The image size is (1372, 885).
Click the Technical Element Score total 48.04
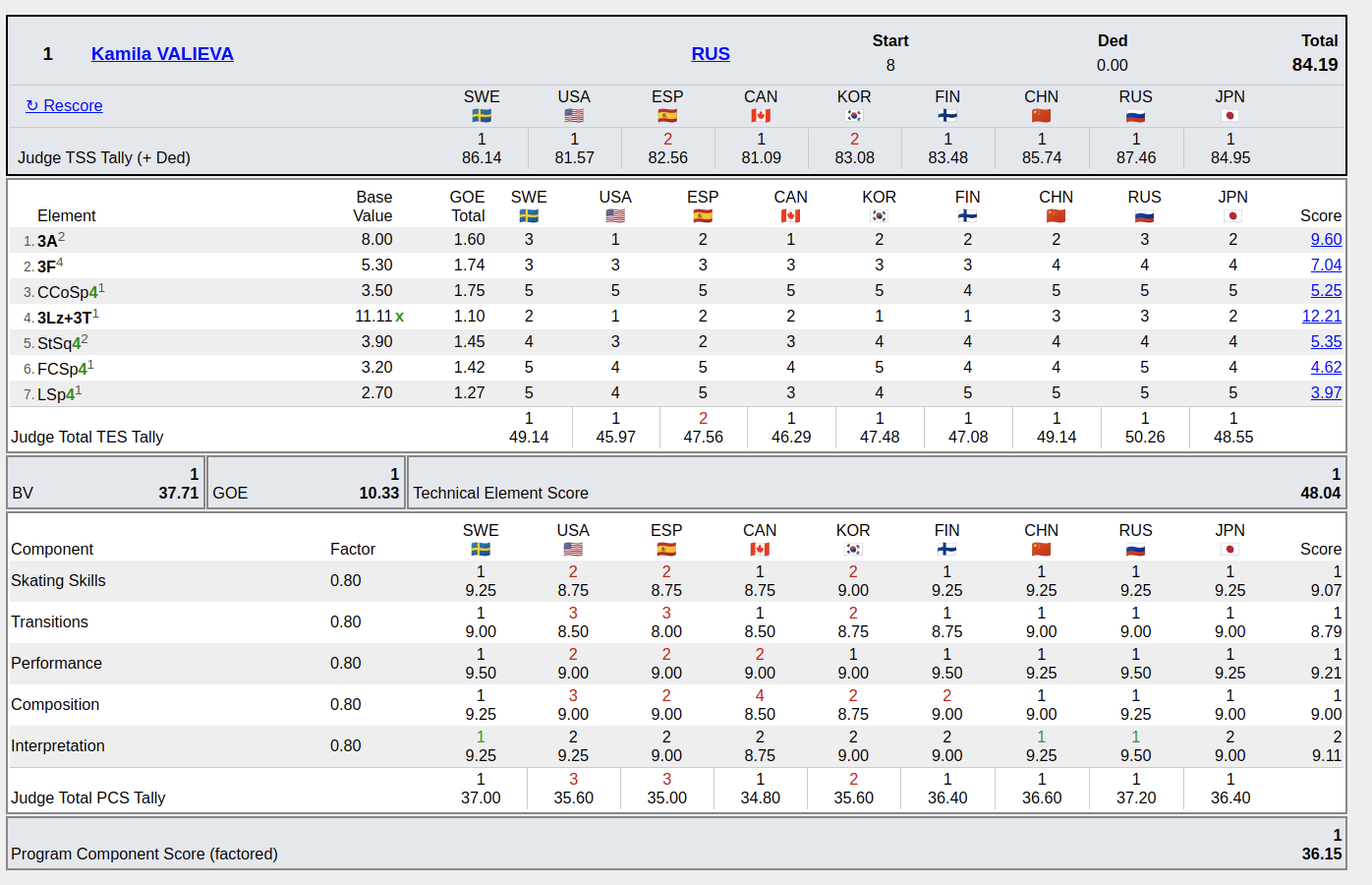(x=1320, y=493)
